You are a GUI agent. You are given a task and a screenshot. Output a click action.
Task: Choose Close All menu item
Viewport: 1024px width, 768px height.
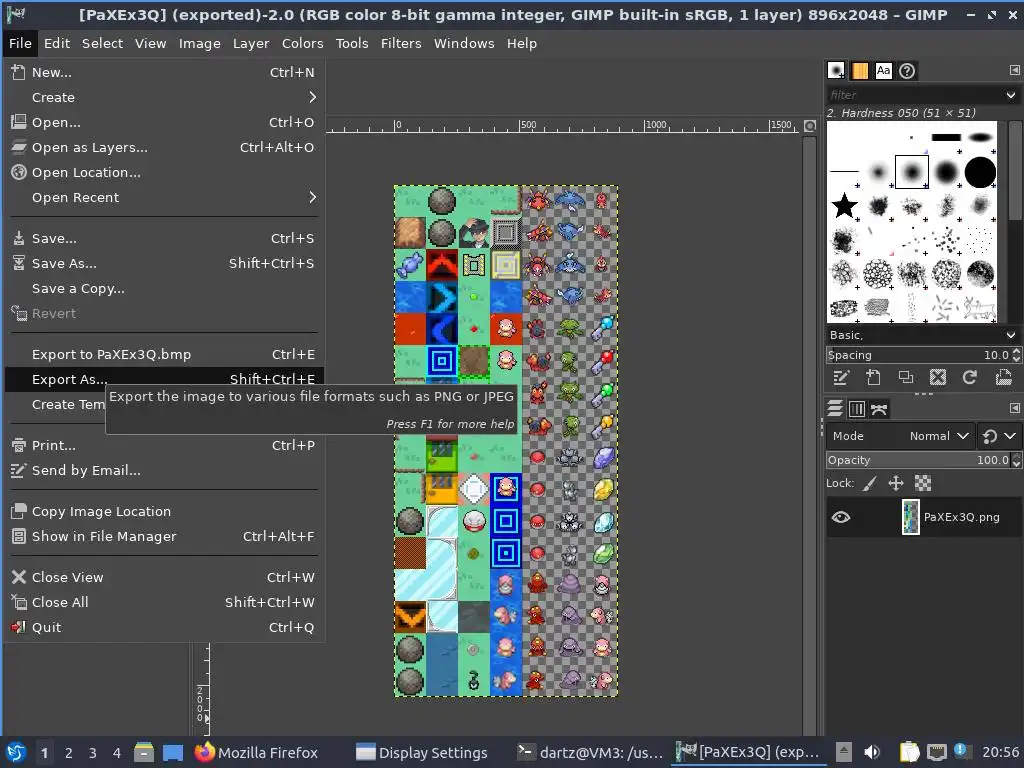pos(163,603)
